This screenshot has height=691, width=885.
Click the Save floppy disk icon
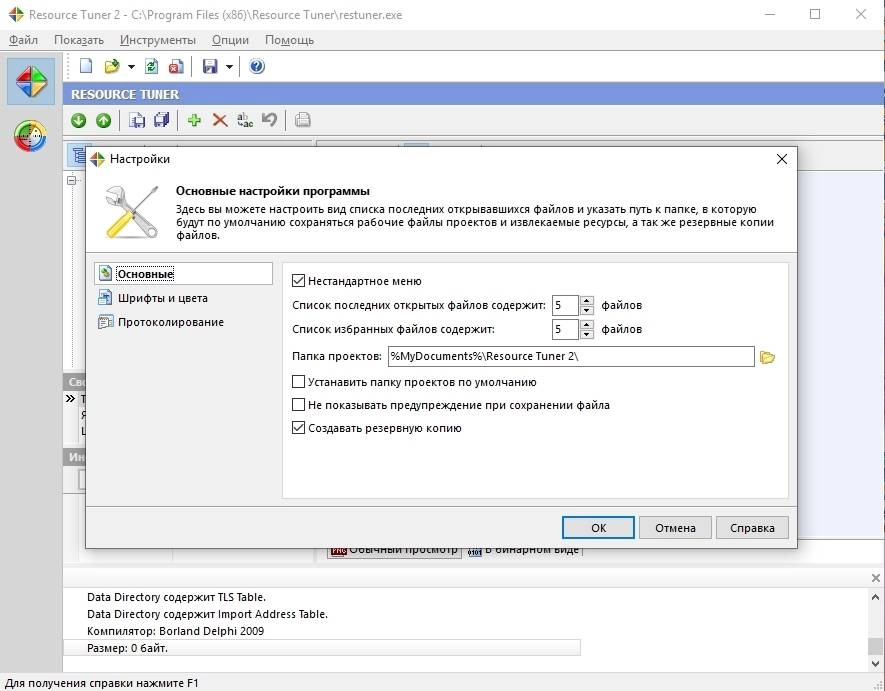tap(210, 66)
